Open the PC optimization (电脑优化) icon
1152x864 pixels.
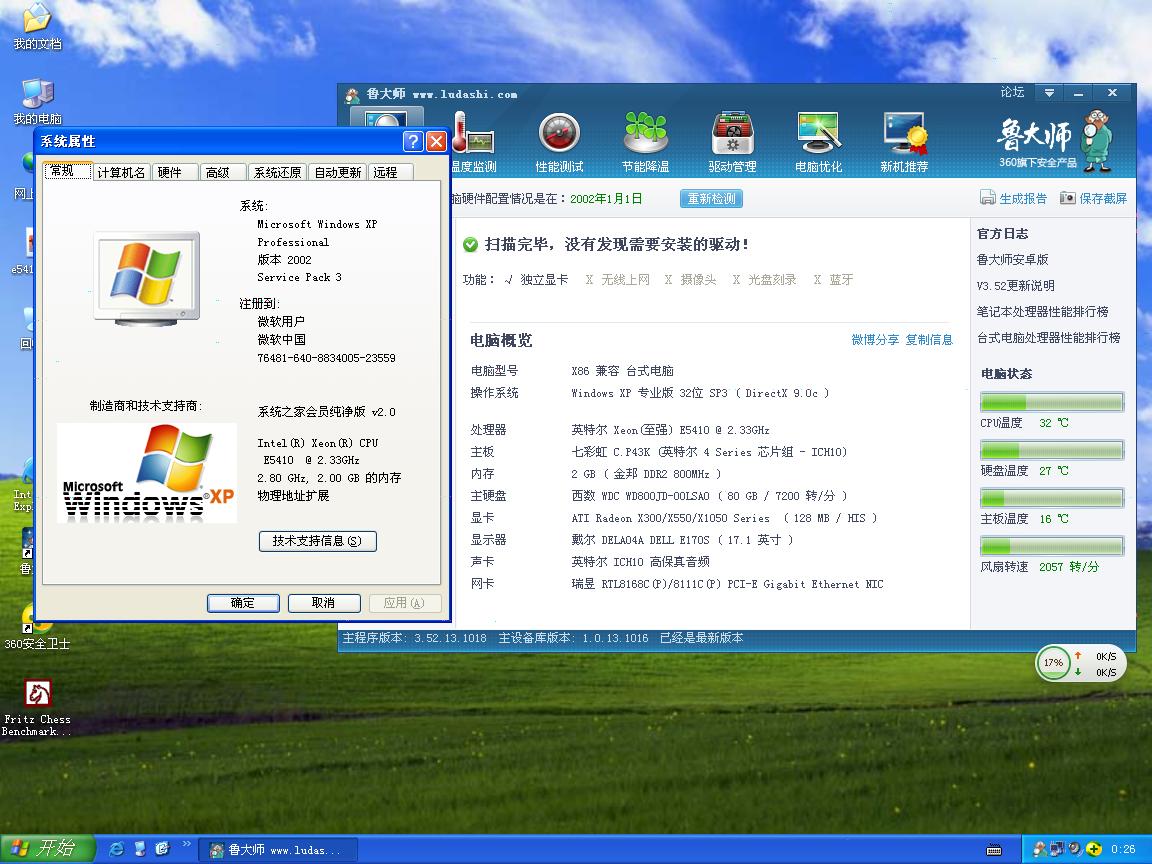pos(818,143)
